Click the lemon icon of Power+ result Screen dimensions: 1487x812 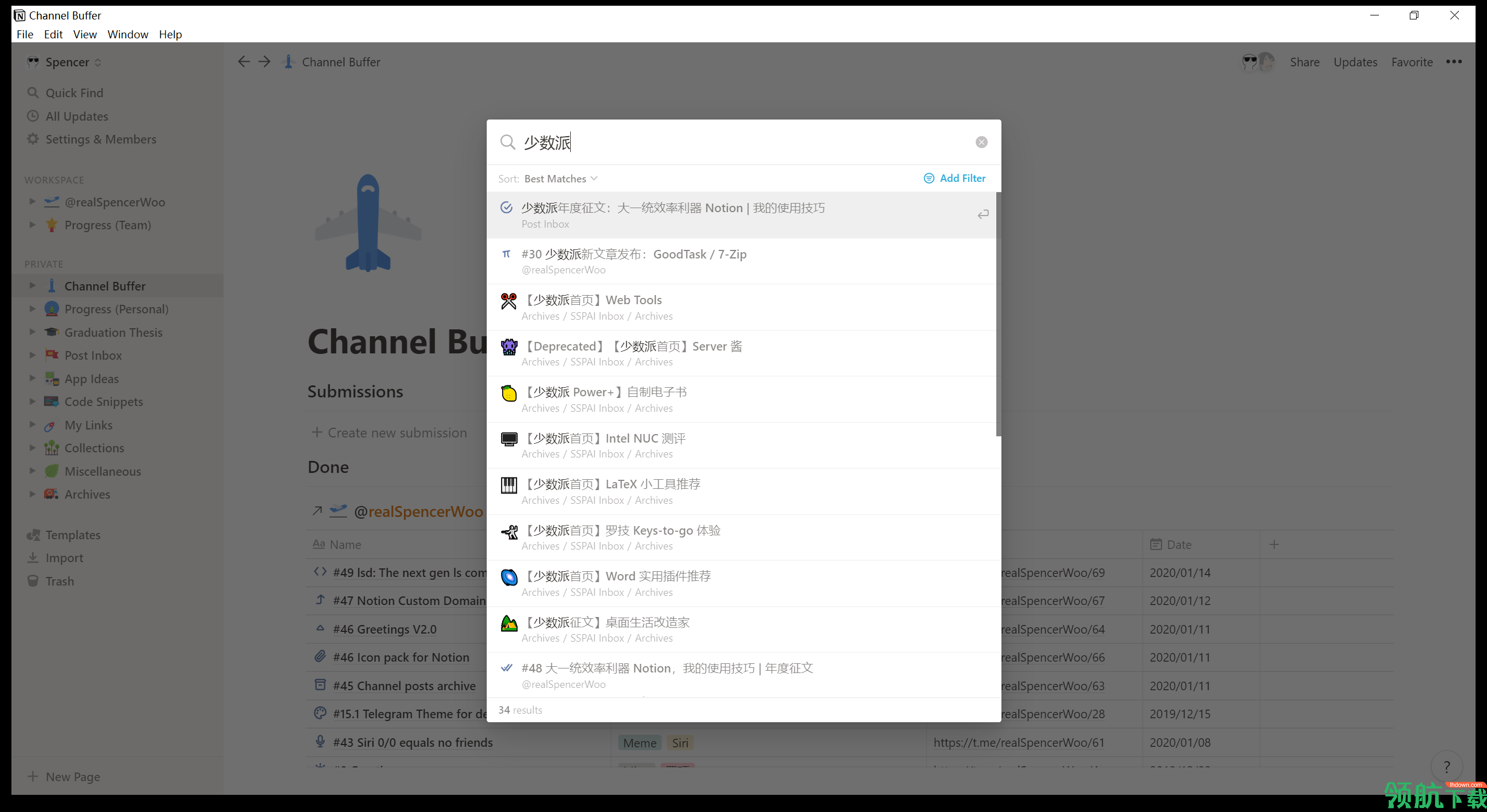508,393
